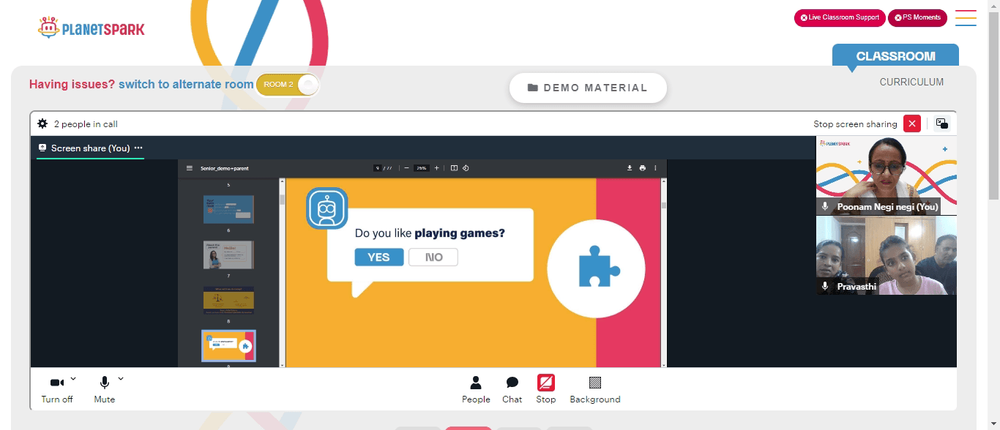Open page 7 thumbnail in PDF sidebar
This screenshot has height=430, width=1000.
tap(228, 255)
